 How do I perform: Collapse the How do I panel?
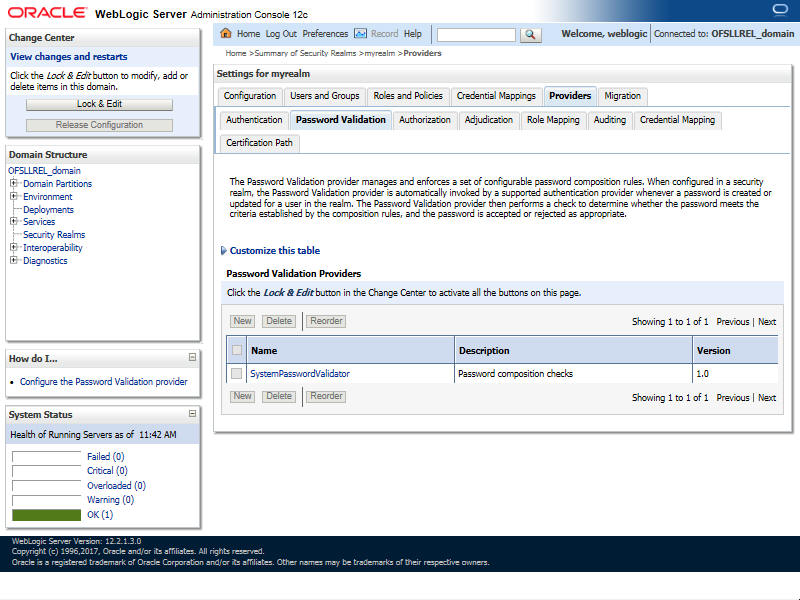click(x=192, y=357)
